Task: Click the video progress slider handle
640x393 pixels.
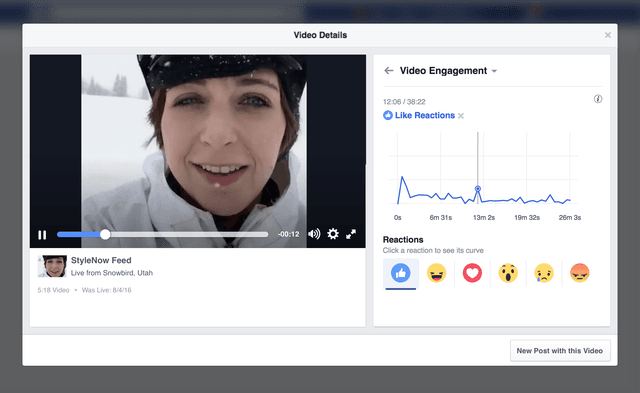Action: (x=105, y=234)
